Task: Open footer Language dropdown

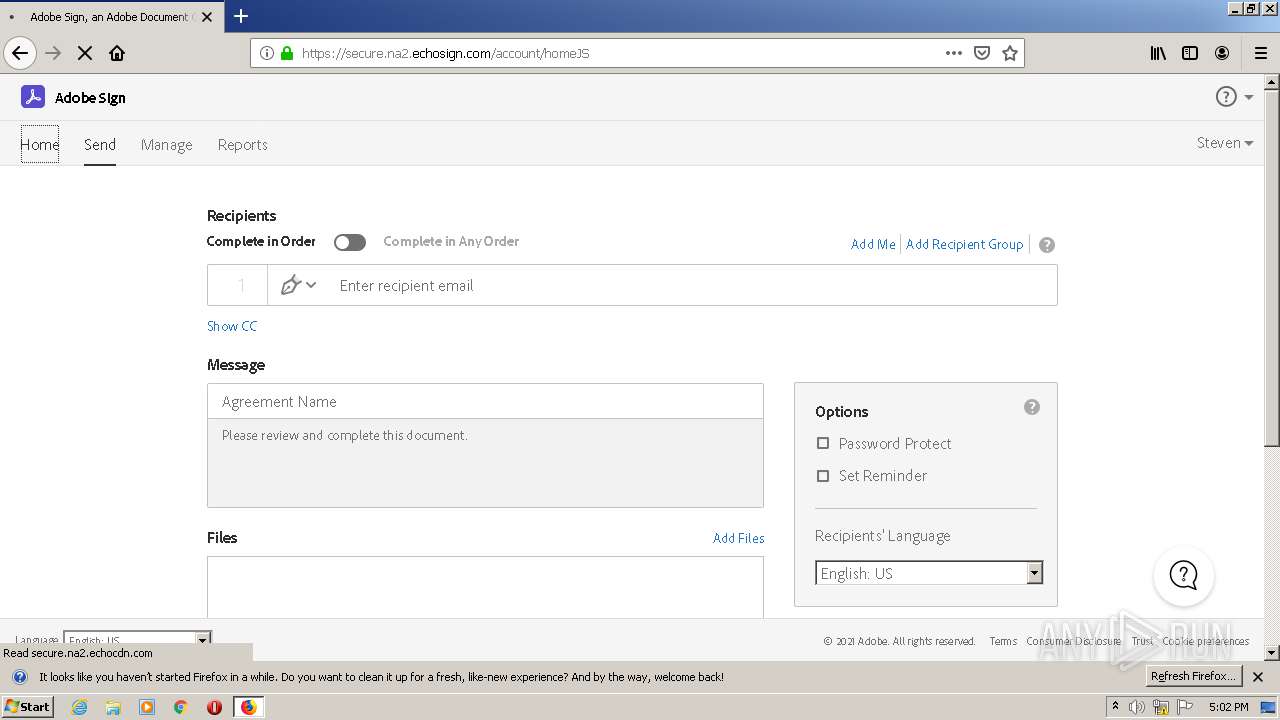Action: (137, 639)
